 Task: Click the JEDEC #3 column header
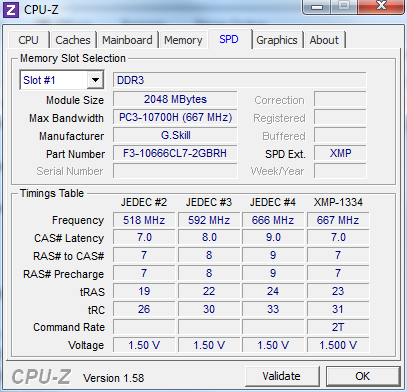(x=209, y=202)
